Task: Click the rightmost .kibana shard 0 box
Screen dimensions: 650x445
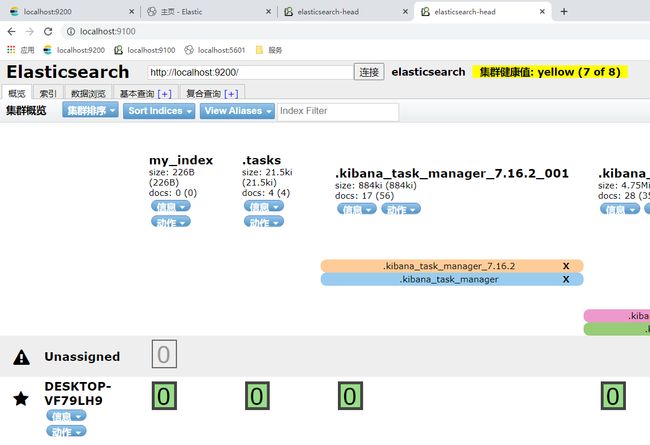Action: click(613, 396)
